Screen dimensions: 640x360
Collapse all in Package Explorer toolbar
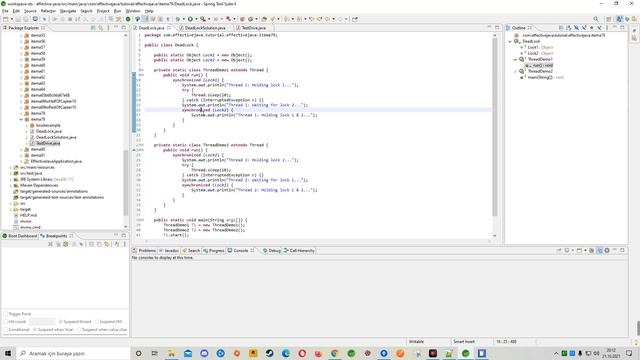pyautogui.click(x=93, y=28)
